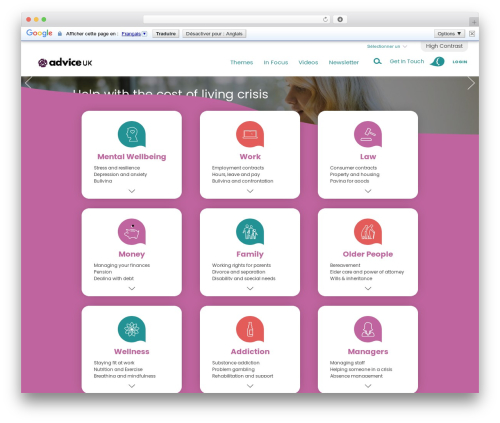This screenshot has width=500, height=423.
Task: Open the Older People heading link
Action: [368, 254]
